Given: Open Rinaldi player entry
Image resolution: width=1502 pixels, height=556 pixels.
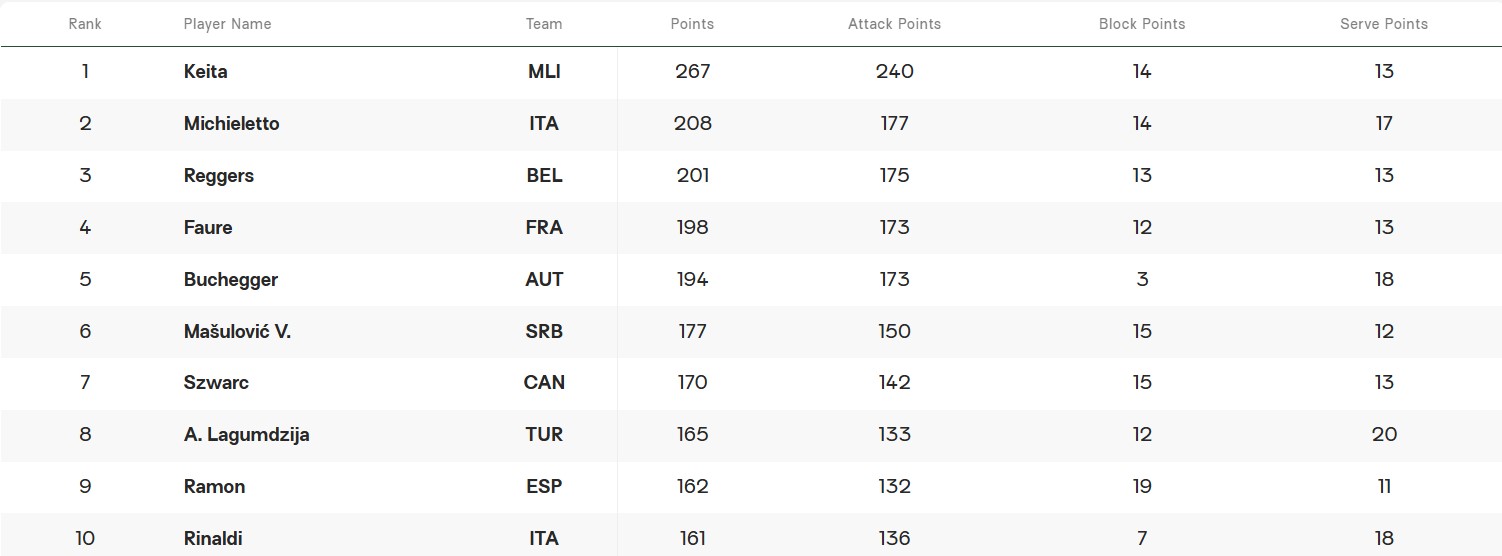Looking at the screenshot, I should click(213, 539).
